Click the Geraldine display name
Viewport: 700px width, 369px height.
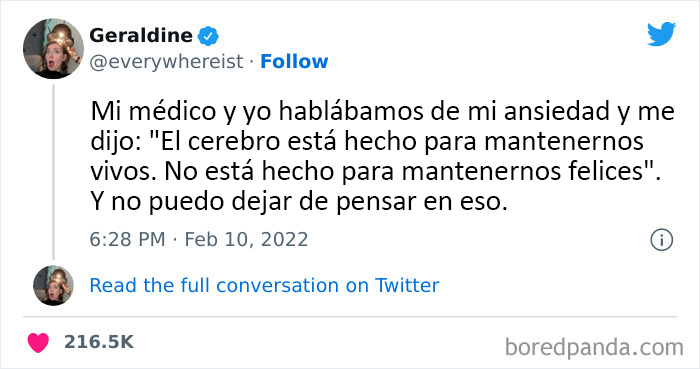[141, 35]
